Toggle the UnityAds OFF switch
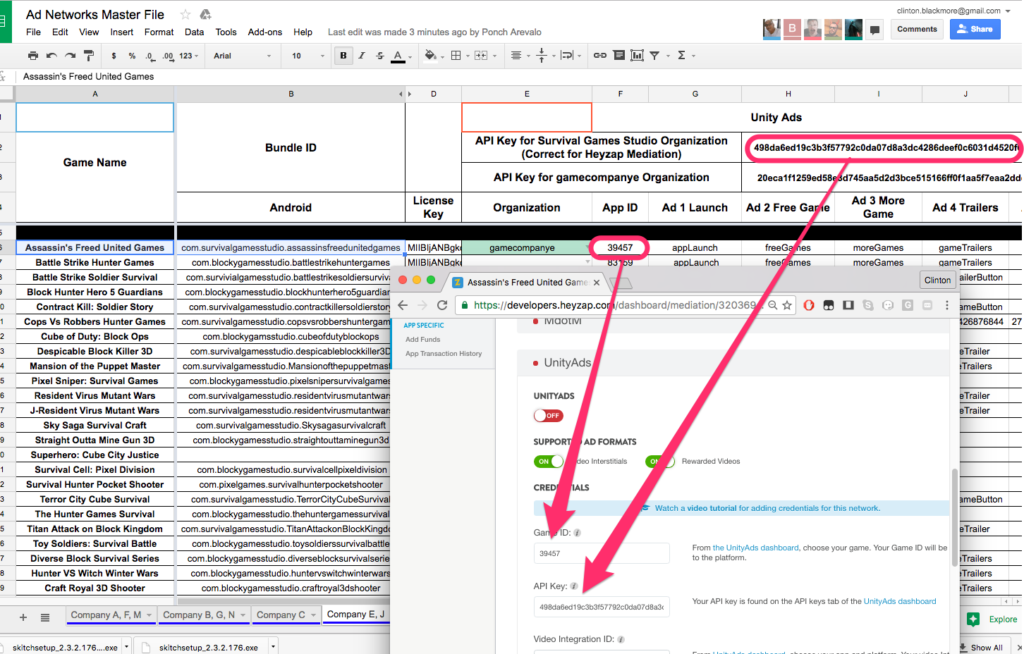 [548, 416]
